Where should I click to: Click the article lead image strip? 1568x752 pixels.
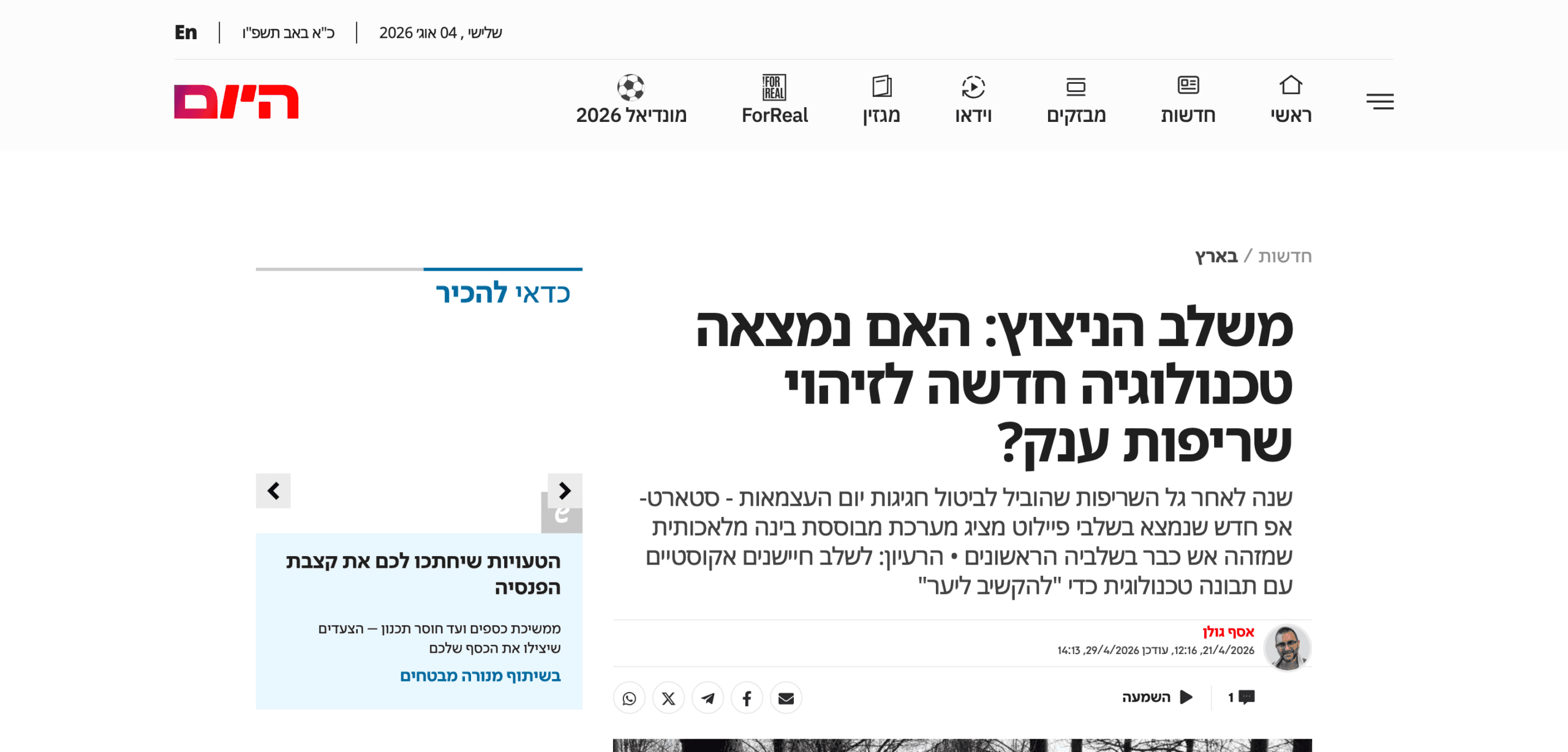point(962,745)
